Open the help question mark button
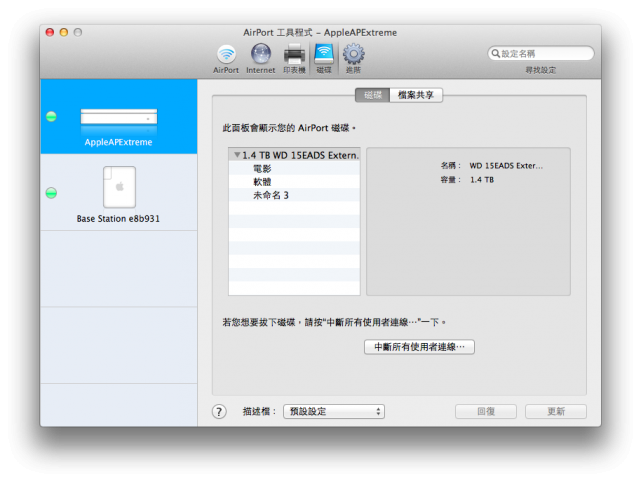This screenshot has width=640, height=482. tap(219, 411)
